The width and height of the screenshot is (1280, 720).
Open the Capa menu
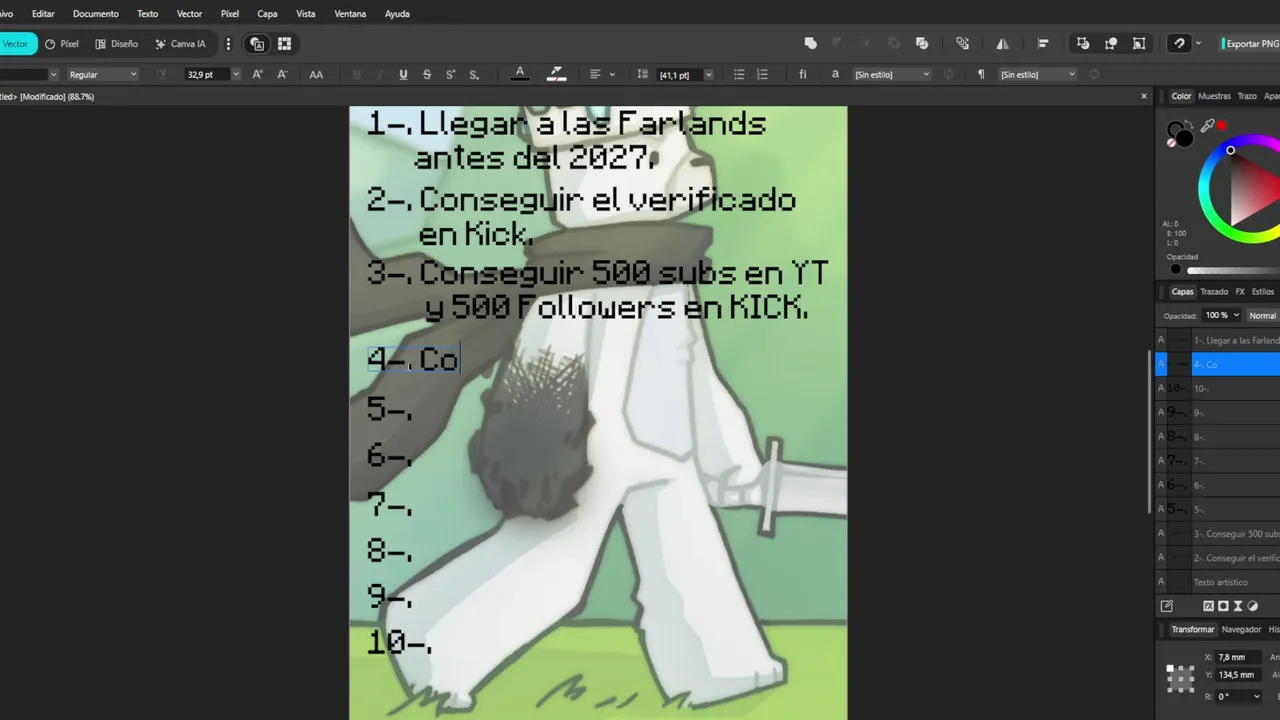point(267,14)
